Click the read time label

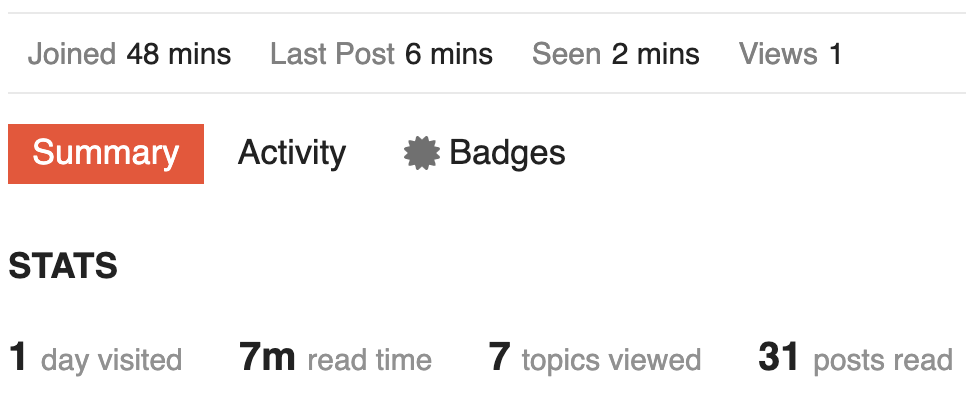370,360
